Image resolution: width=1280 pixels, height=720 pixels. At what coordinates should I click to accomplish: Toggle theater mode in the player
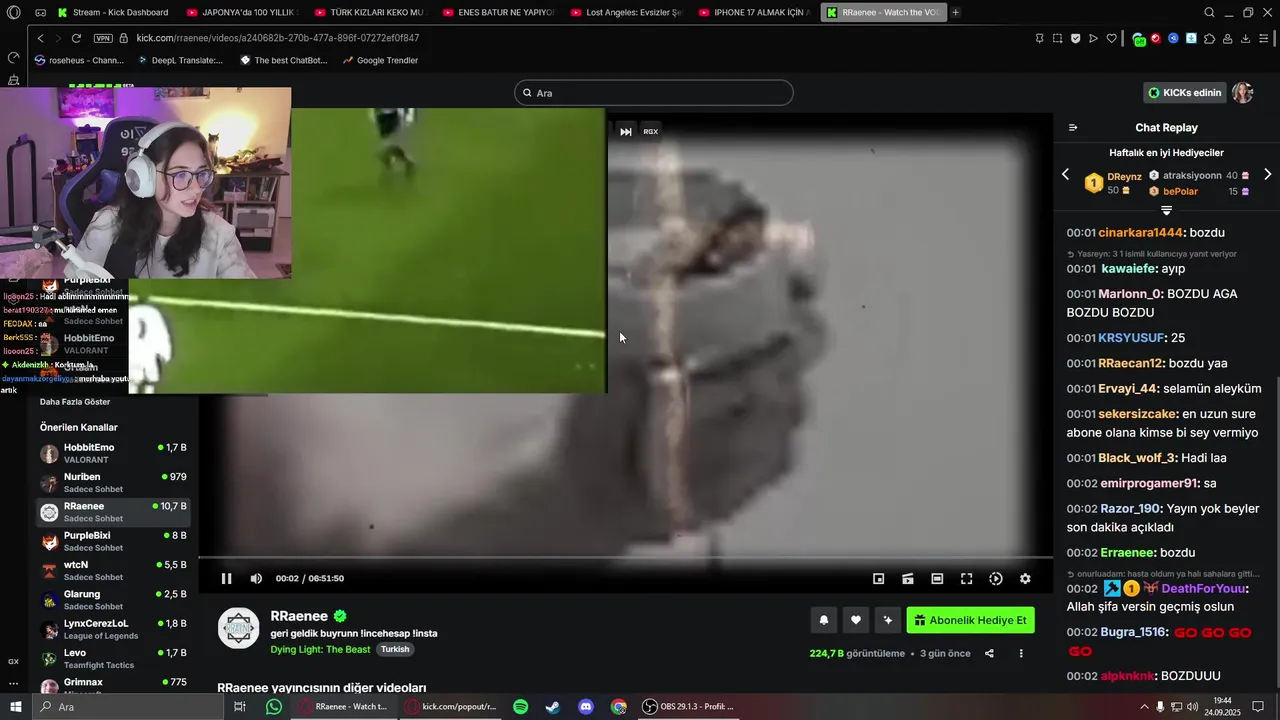click(x=937, y=578)
